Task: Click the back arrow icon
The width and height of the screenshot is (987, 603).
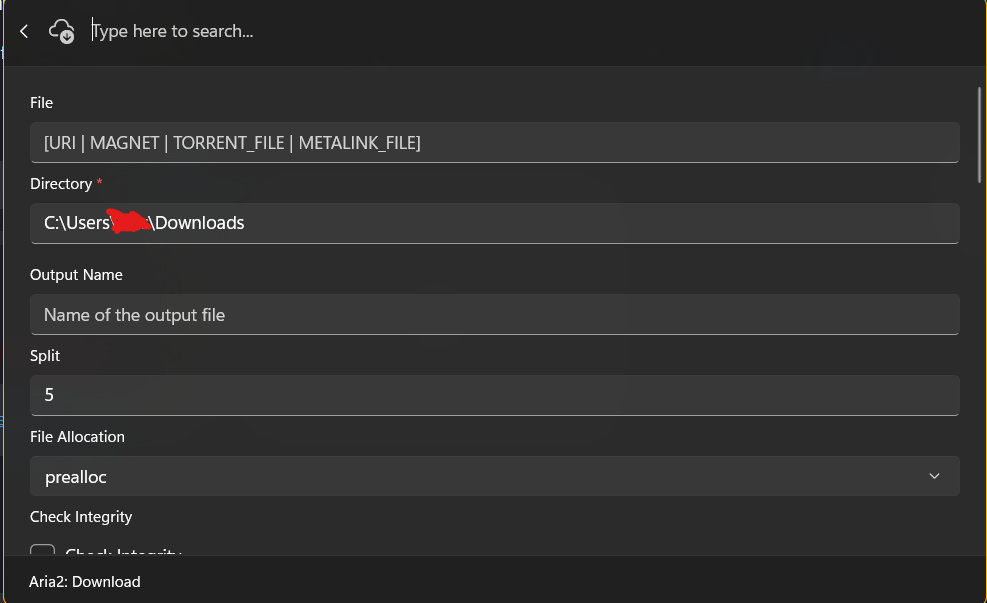Action: 24,32
